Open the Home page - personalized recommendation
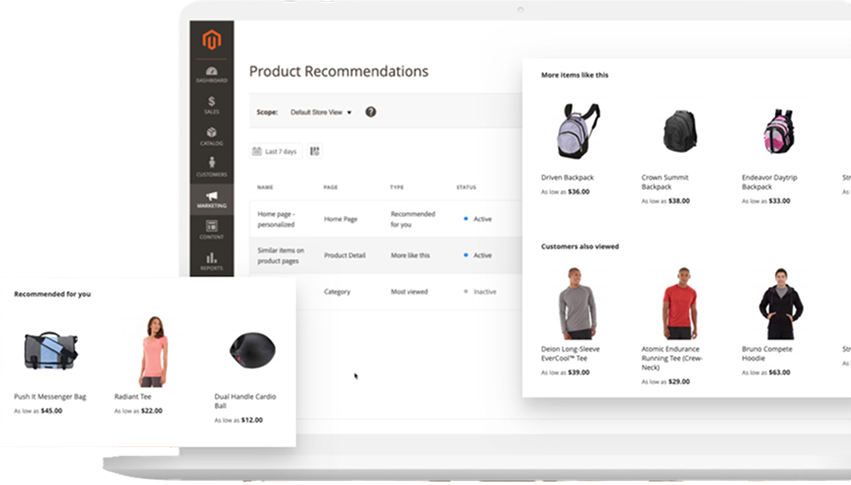Viewport: 851px width, 485px height. tap(281, 218)
